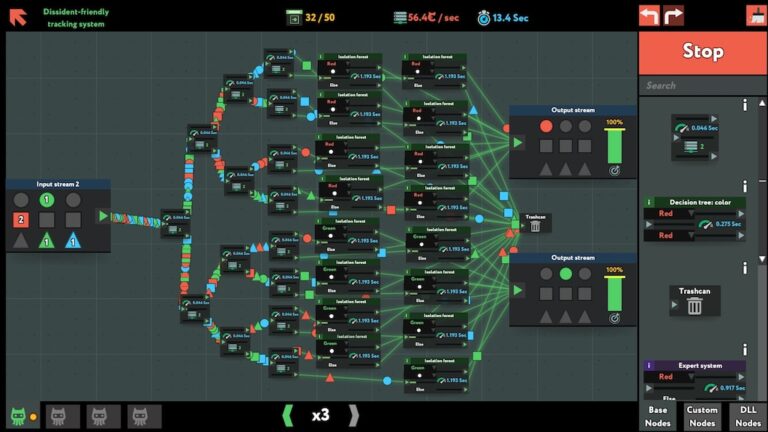Click the red square in Input stream 2
Screen dimensions: 768x432
click(x=21, y=220)
